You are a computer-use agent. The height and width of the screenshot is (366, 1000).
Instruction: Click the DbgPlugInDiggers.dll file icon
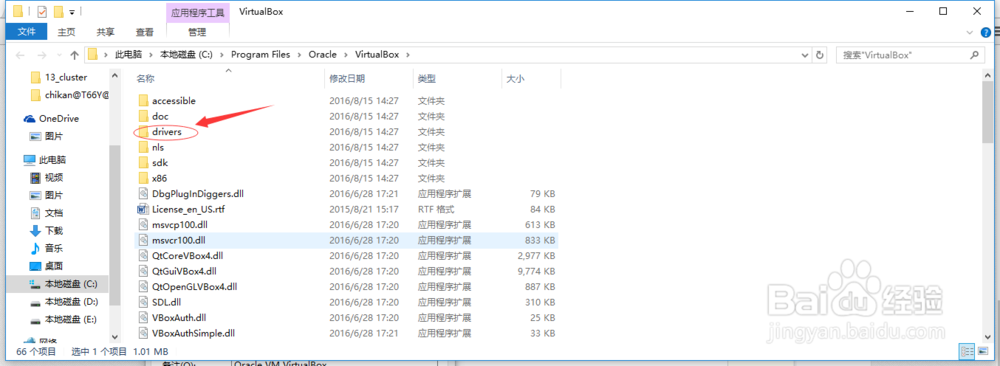point(143,193)
